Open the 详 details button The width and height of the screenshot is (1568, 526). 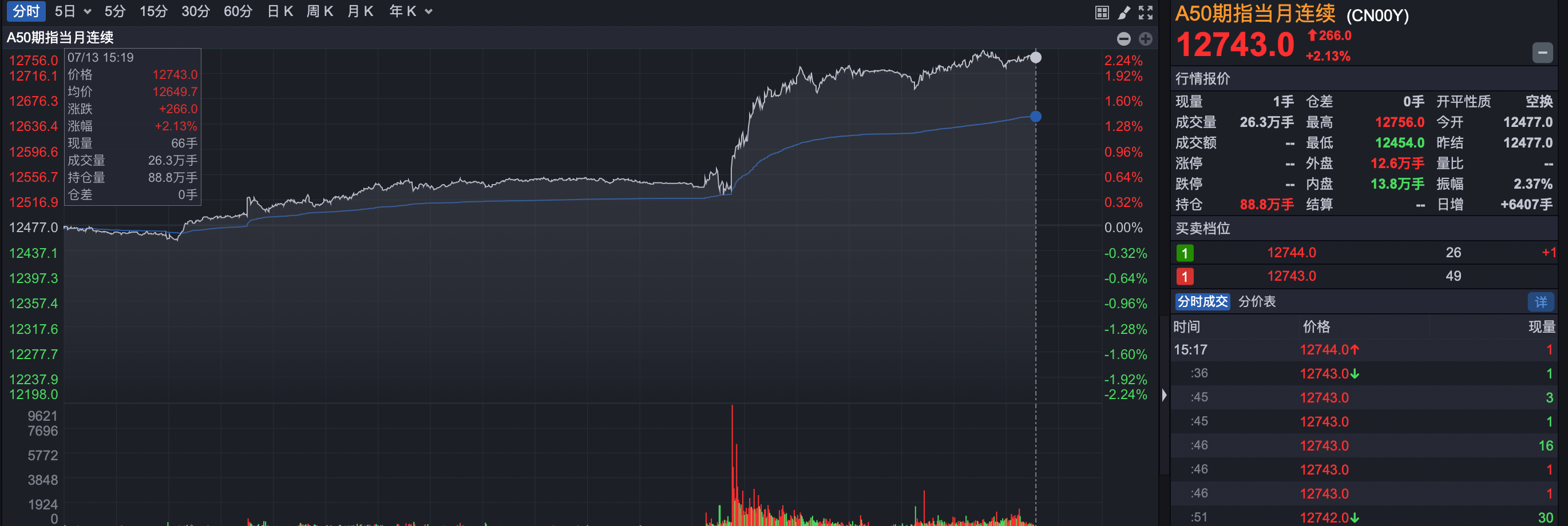tap(1540, 302)
